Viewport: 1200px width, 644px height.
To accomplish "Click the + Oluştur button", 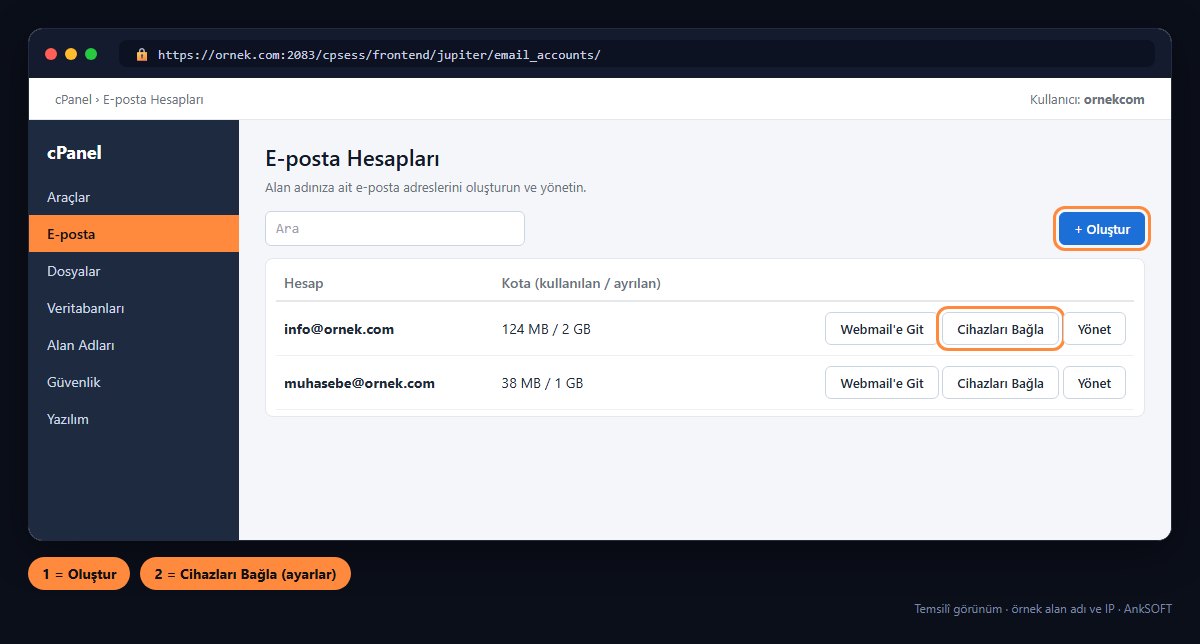I will click(x=1102, y=229).
